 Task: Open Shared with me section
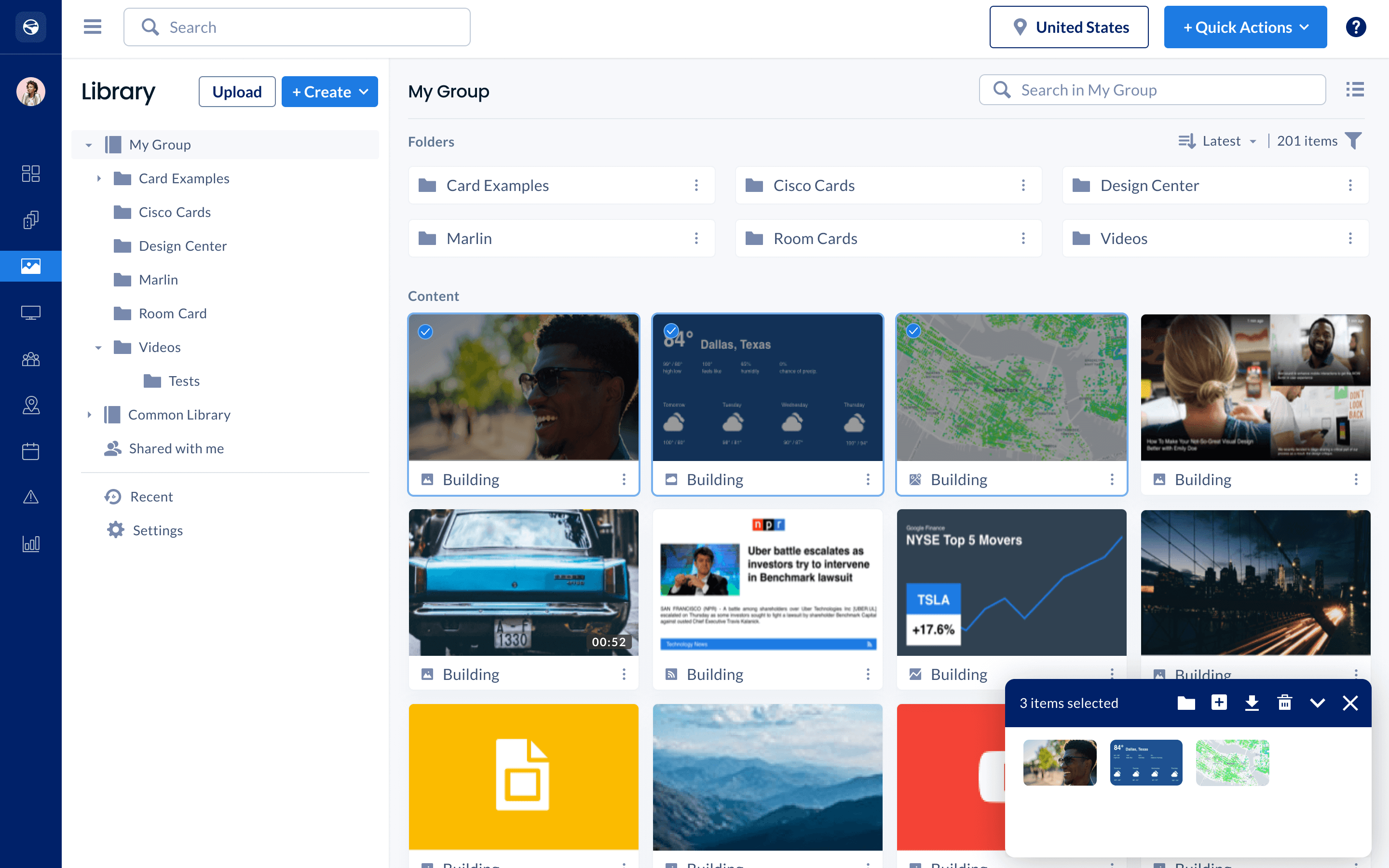pos(176,448)
